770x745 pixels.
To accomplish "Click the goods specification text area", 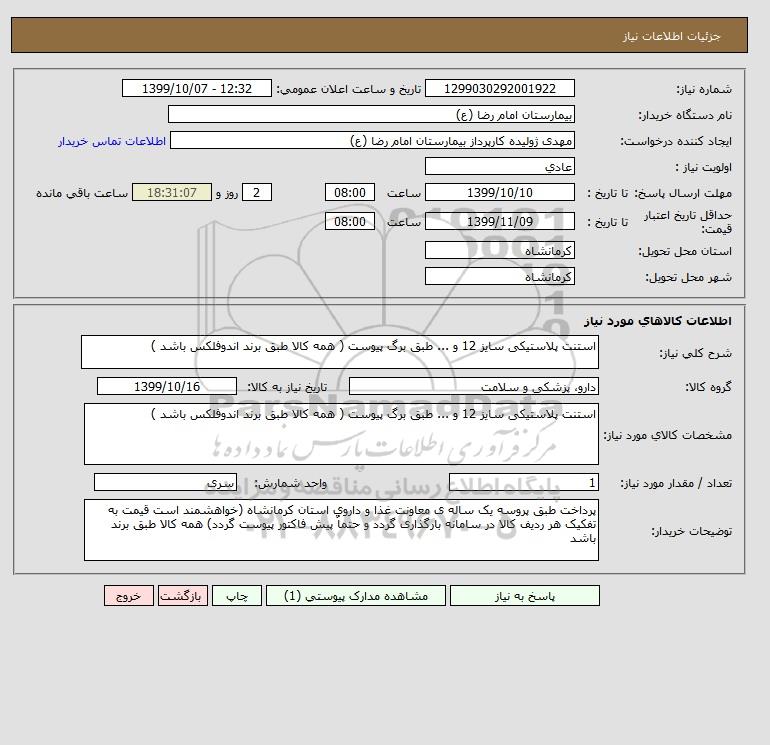I will click(341, 434).
